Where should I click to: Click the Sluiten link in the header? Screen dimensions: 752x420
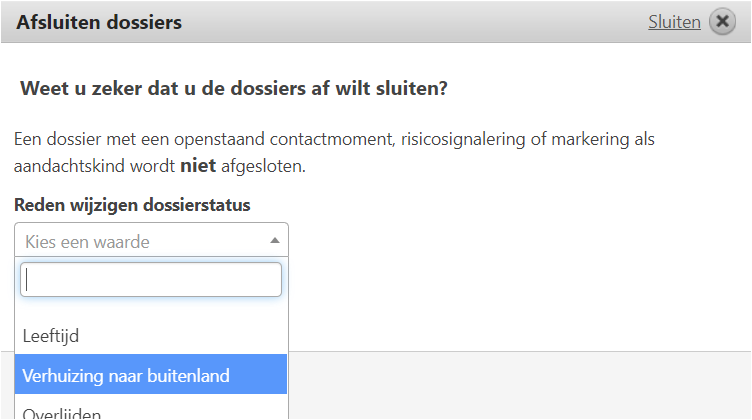(673, 22)
